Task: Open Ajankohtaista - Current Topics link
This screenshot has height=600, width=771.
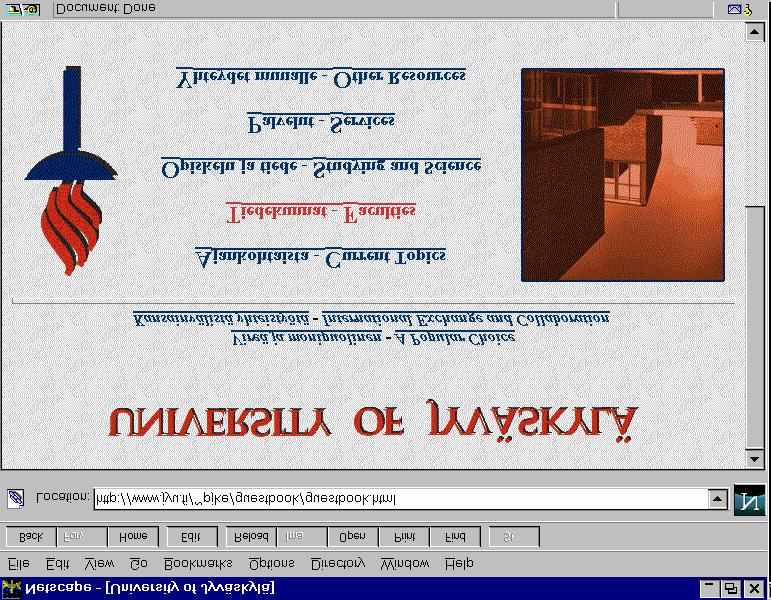Action: point(321,258)
